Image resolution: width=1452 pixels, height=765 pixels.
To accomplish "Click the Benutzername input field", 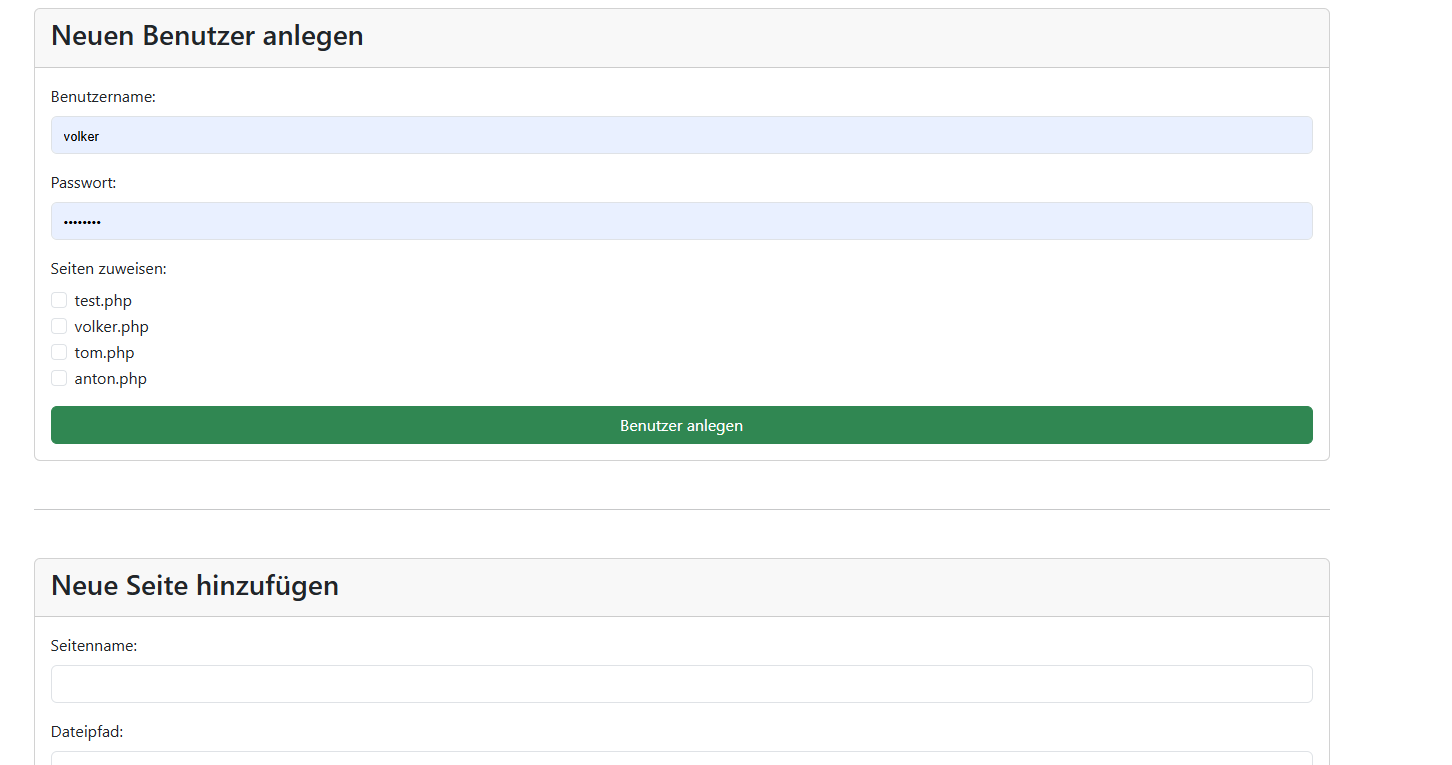I will (681, 135).
